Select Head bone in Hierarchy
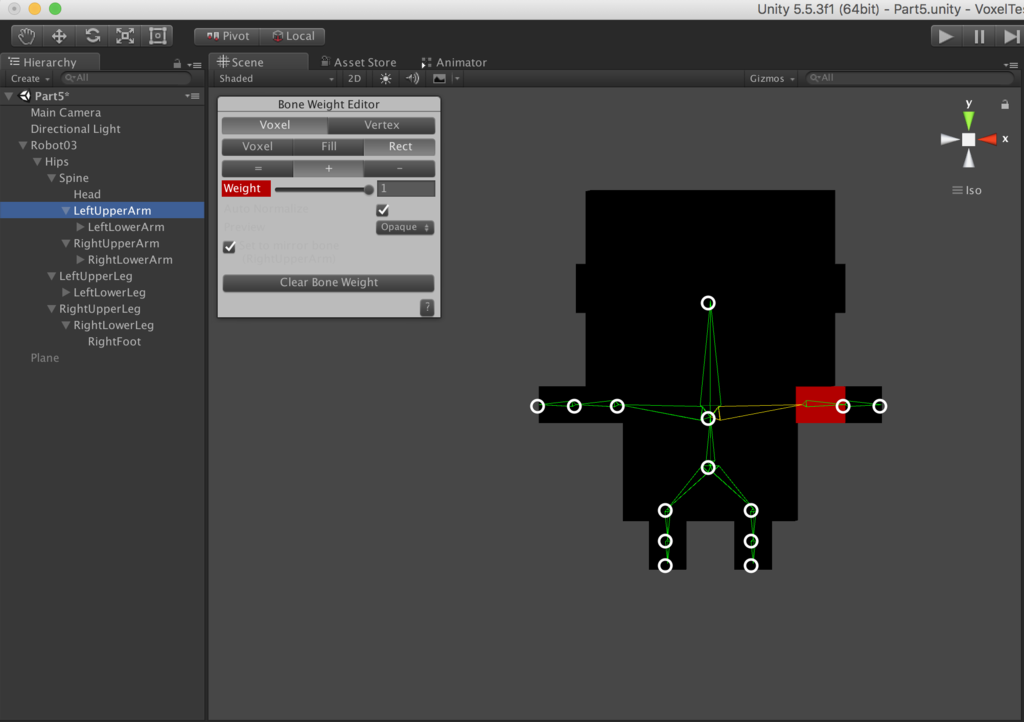1024x722 pixels. (x=87, y=194)
